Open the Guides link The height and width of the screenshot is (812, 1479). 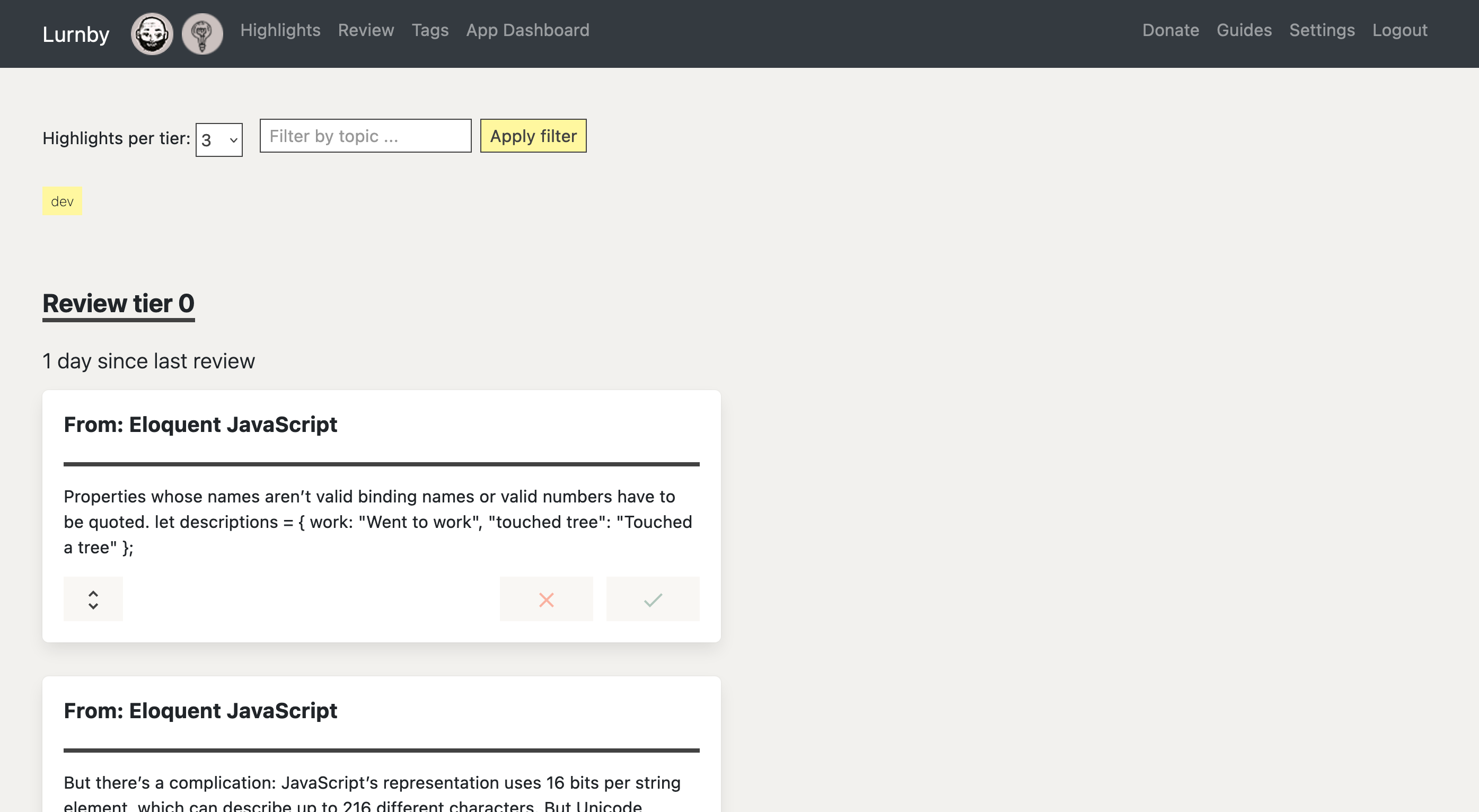(1244, 30)
